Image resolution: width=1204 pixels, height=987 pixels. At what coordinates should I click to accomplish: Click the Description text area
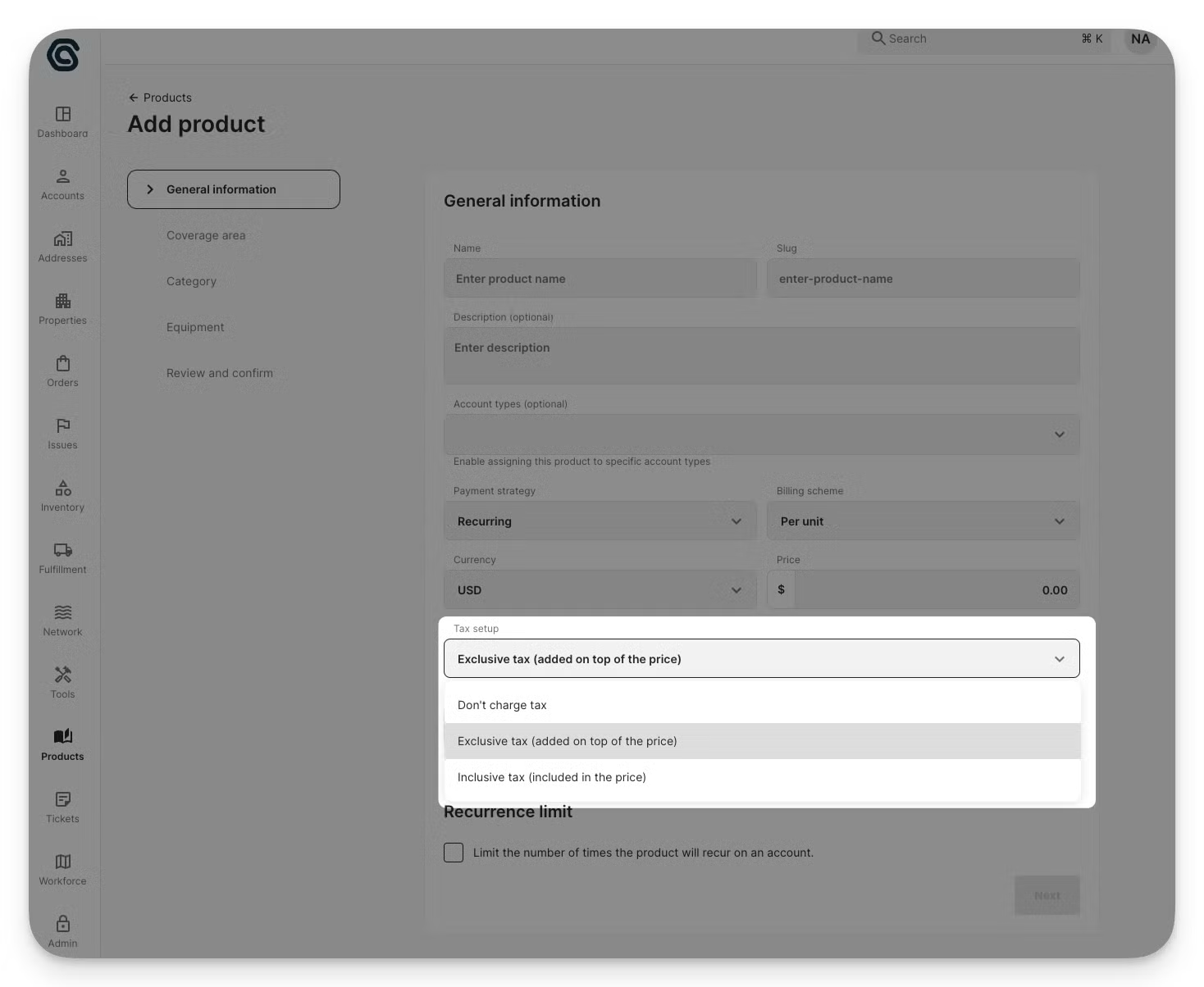pos(762,356)
